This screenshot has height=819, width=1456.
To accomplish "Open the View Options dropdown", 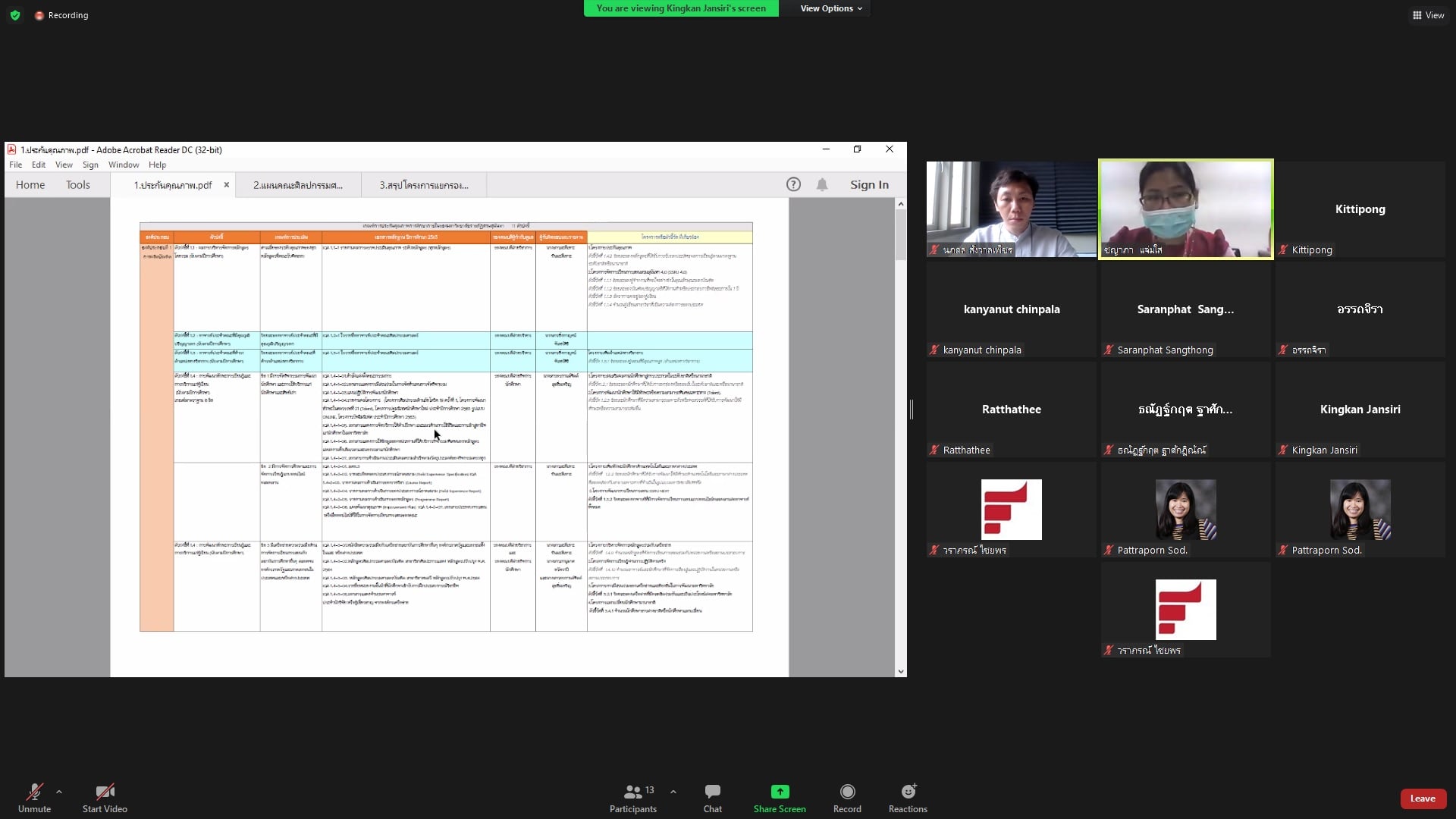I will (x=831, y=8).
